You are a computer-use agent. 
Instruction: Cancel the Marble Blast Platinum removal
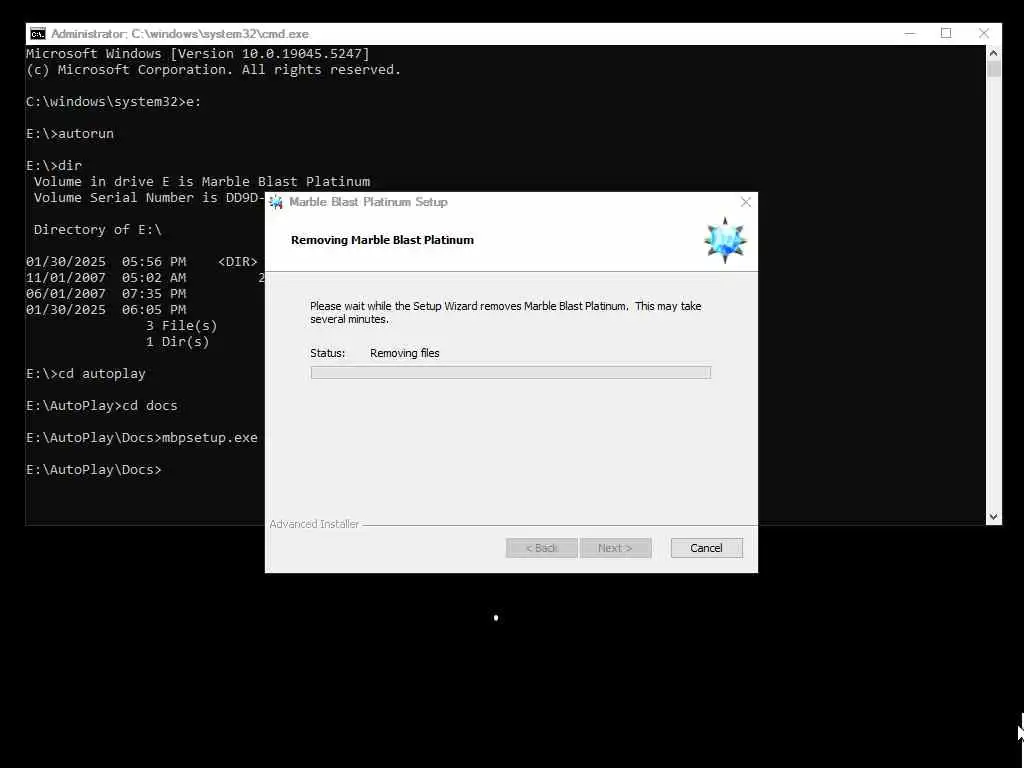(x=706, y=548)
